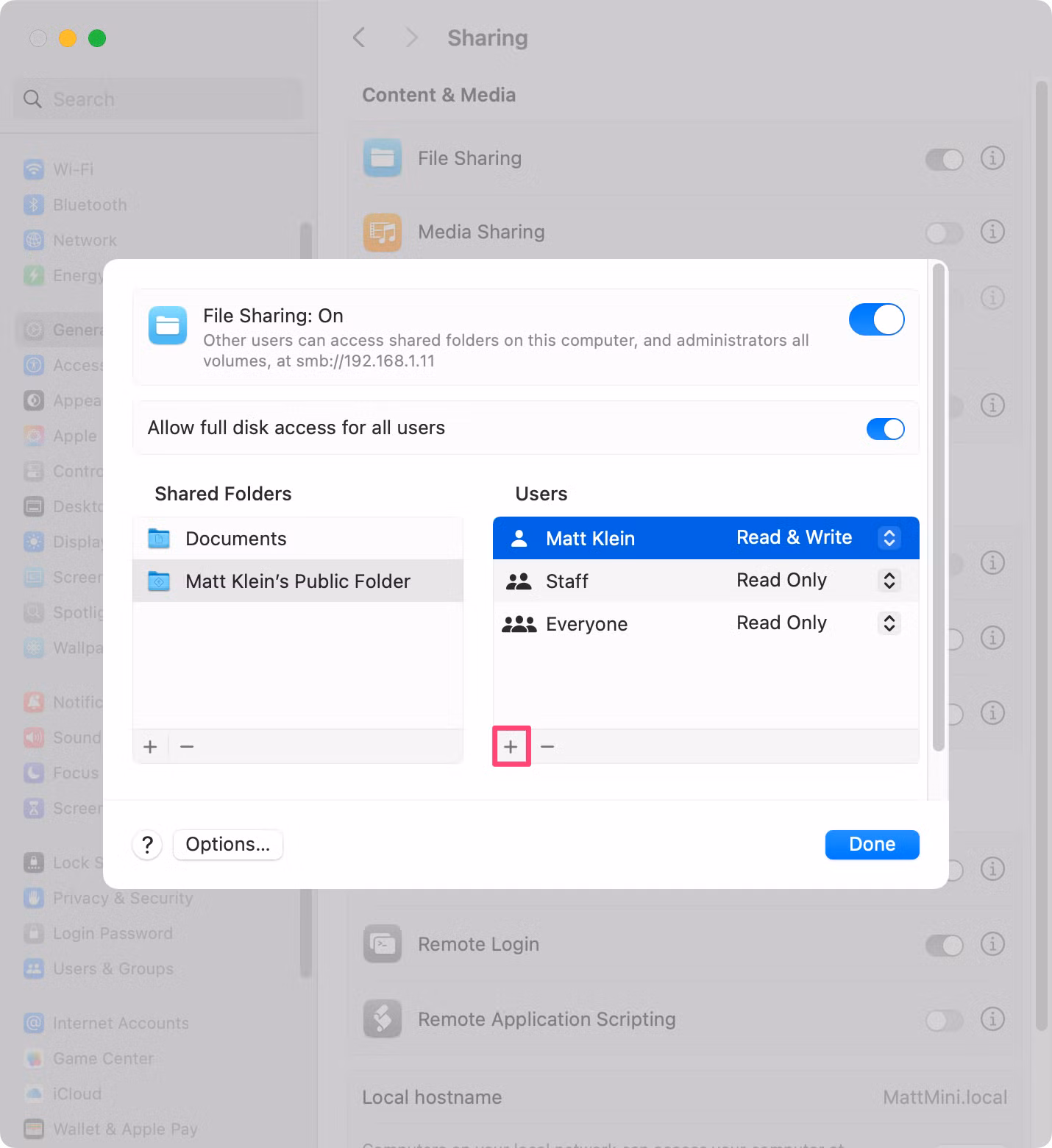Click the Internet Accounts sidebar icon
This screenshot has width=1052, height=1148.
click(x=34, y=1023)
